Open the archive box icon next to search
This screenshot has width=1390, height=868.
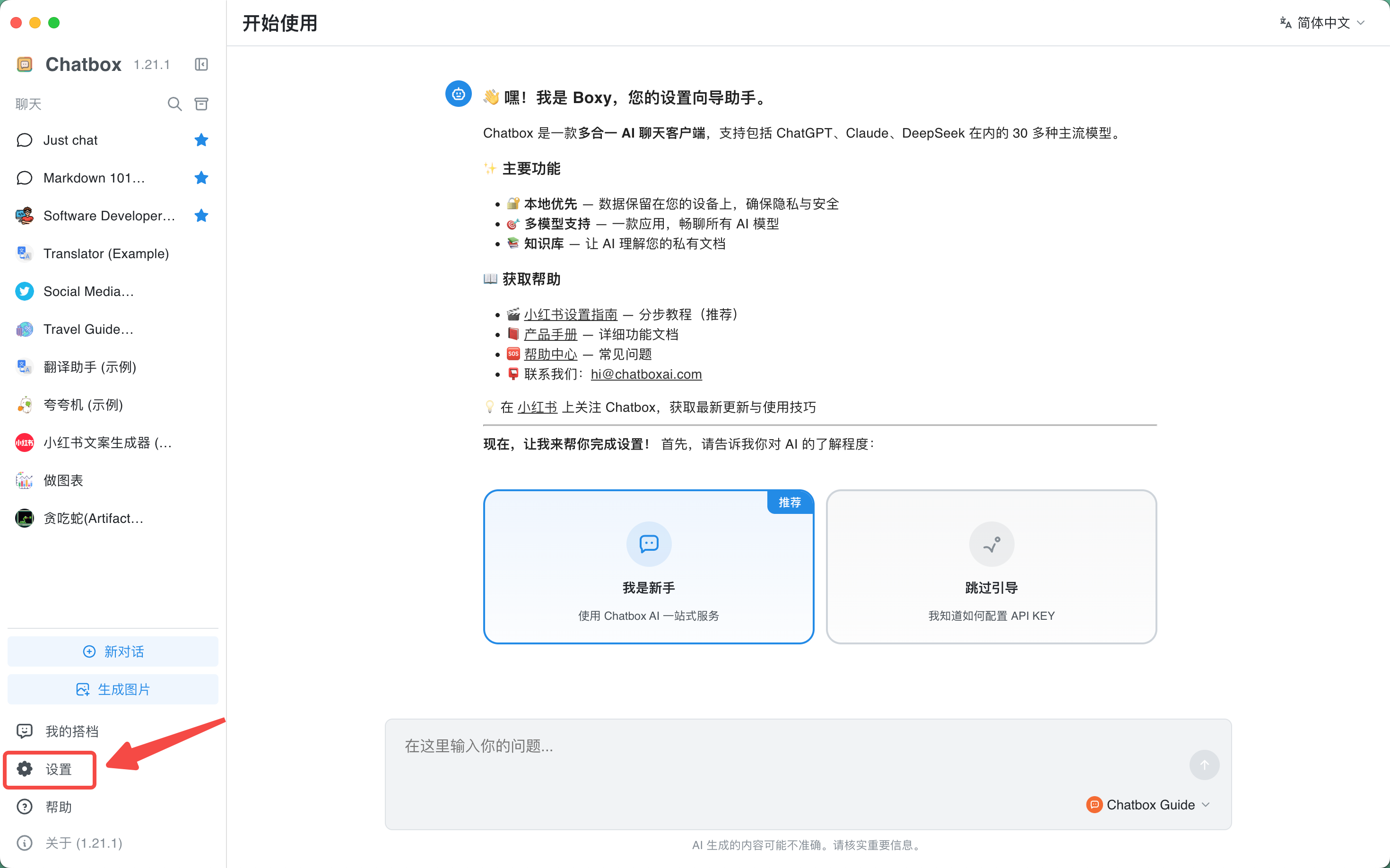[x=201, y=104]
